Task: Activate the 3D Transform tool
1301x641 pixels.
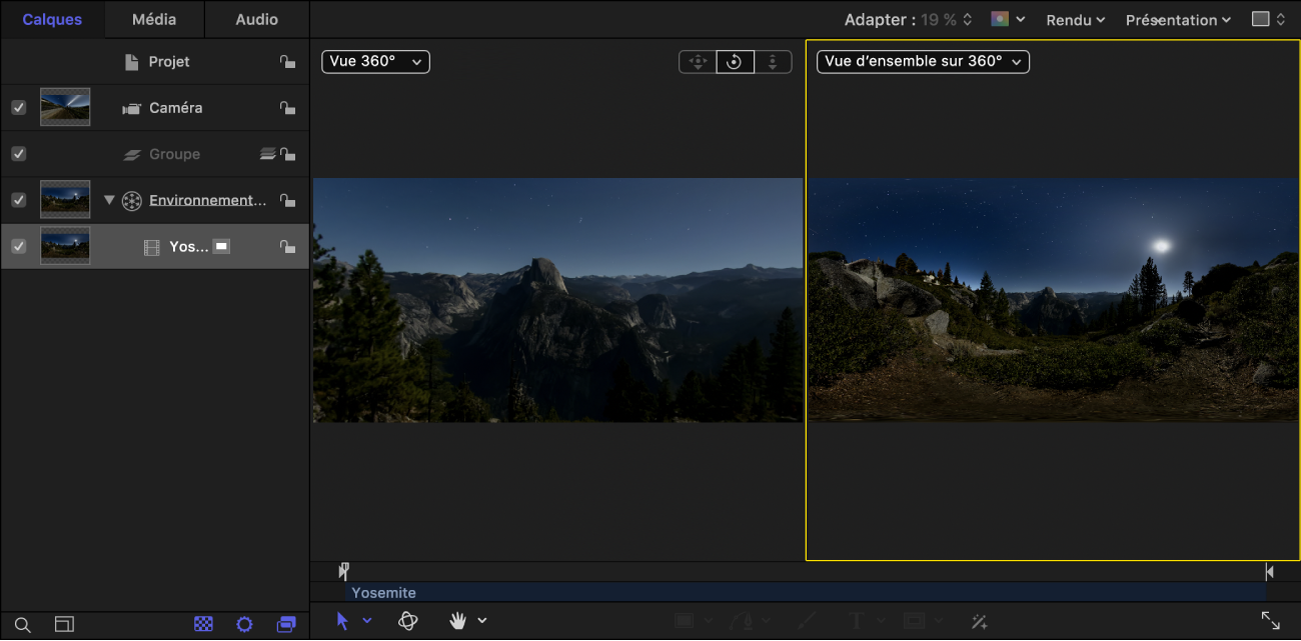Action: [408, 621]
